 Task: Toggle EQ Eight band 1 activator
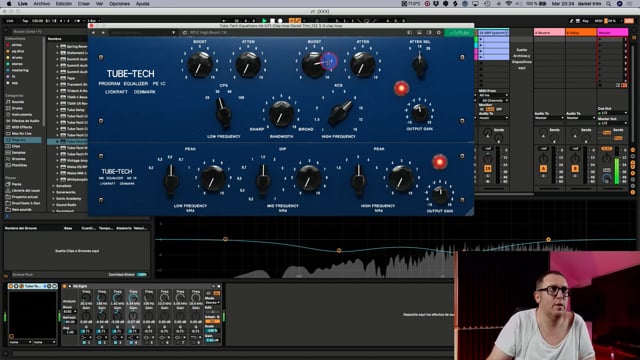tap(84, 342)
